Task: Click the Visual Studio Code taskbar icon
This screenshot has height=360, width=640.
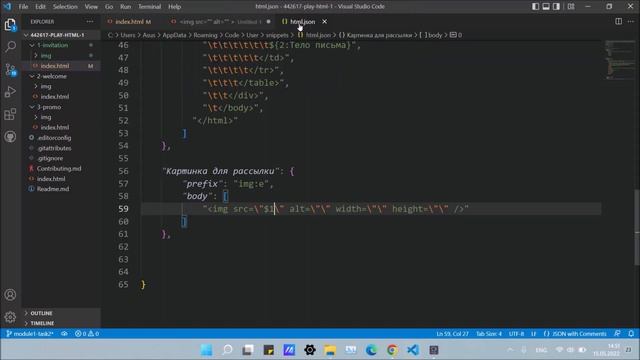Action: click(413, 350)
